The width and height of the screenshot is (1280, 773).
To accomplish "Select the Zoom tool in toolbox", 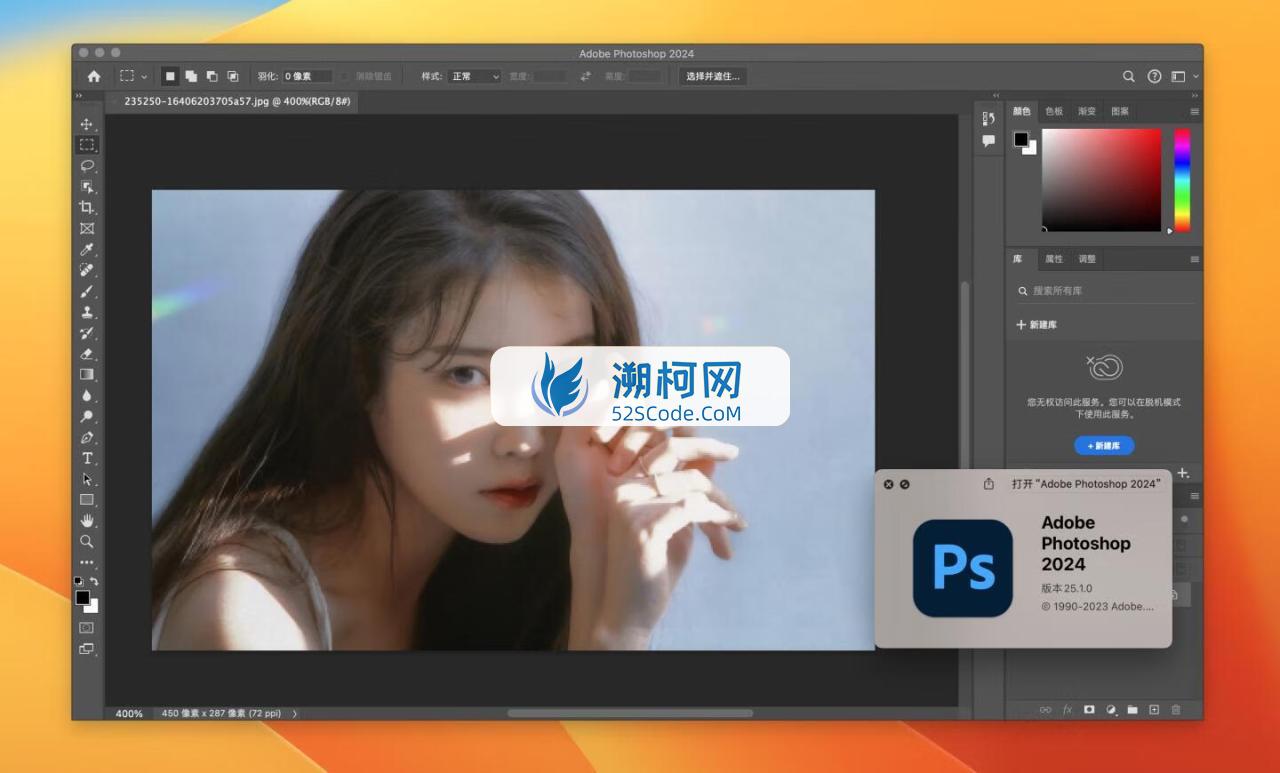I will (x=87, y=541).
